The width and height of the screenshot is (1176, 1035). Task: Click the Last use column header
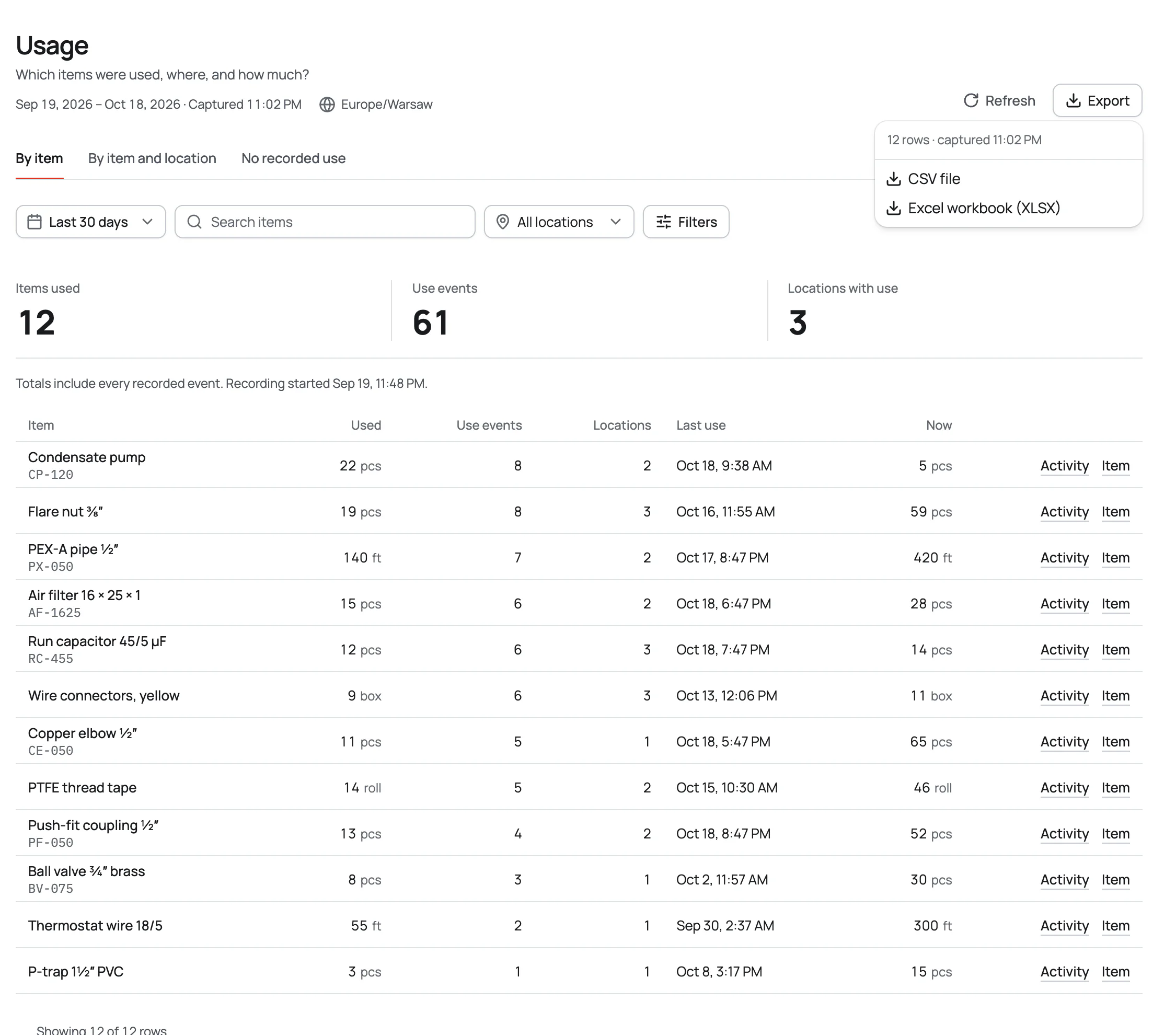coord(701,425)
